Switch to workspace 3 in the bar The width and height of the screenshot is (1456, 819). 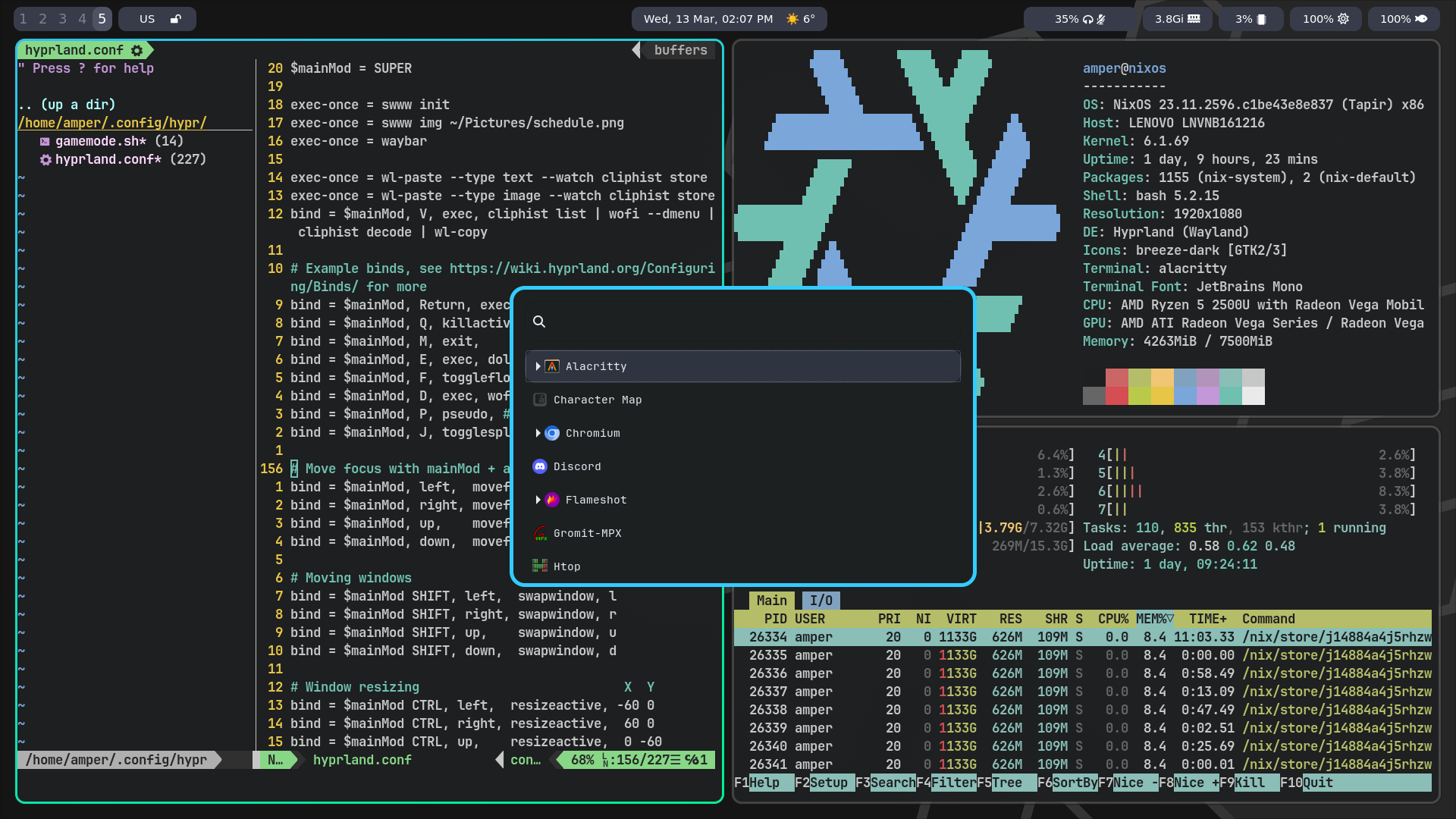pos(63,19)
